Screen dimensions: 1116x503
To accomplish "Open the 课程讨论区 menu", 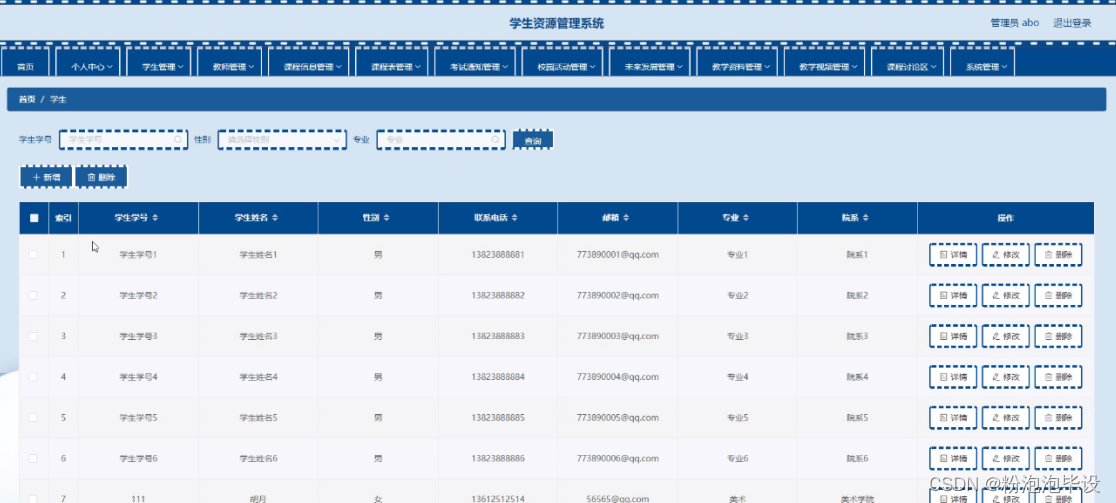I will pyautogui.click(x=907, y=63).
